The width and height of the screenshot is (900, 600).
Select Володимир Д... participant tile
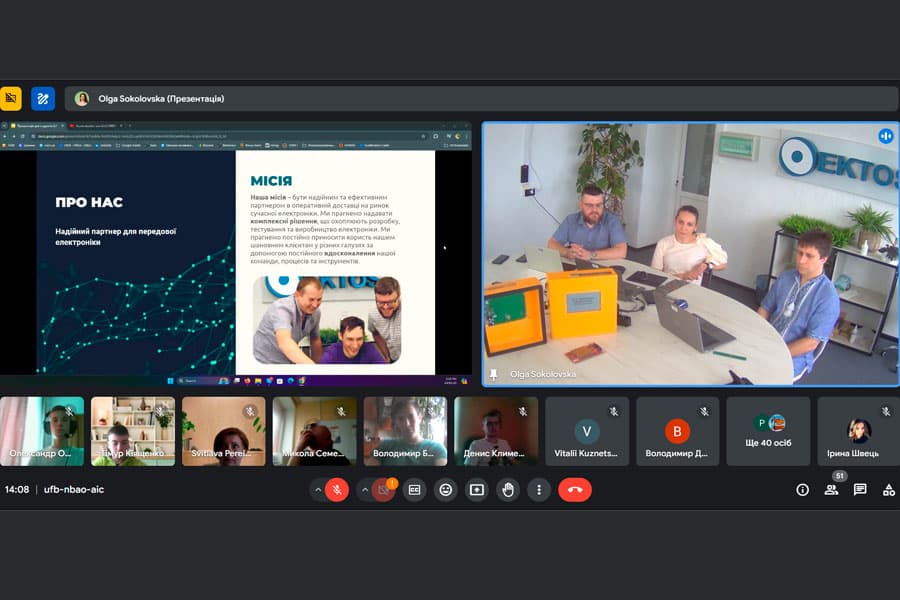click(677, 431)
